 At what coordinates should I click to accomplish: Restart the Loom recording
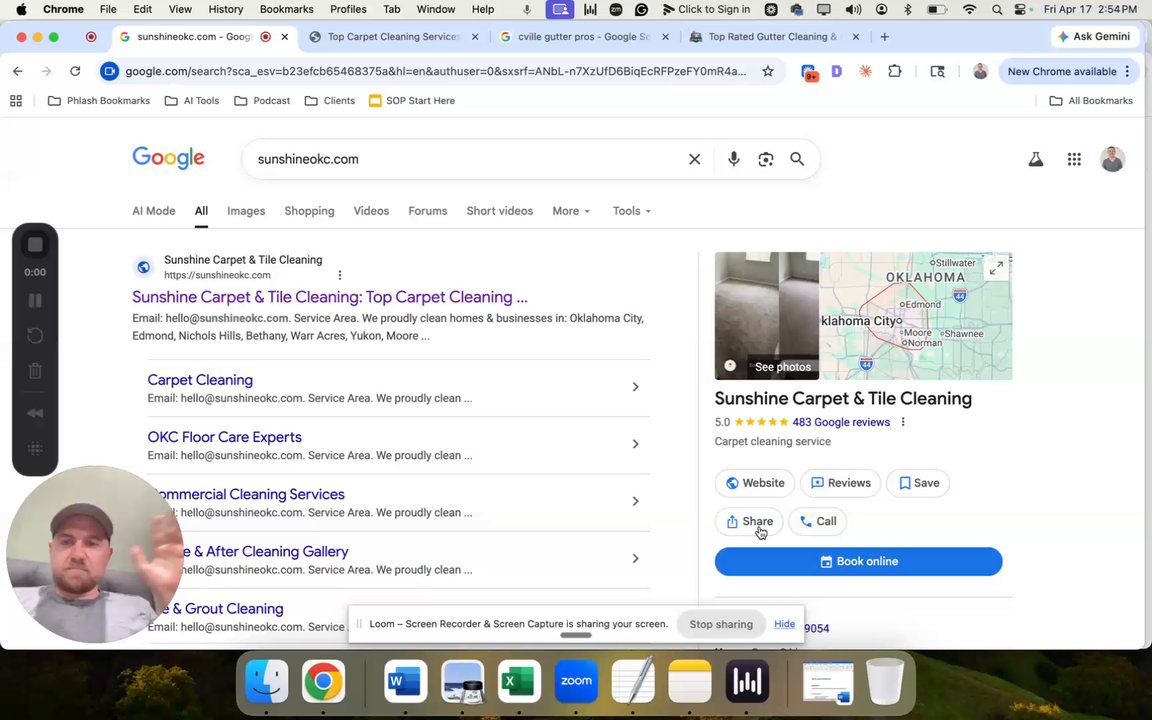35,336
